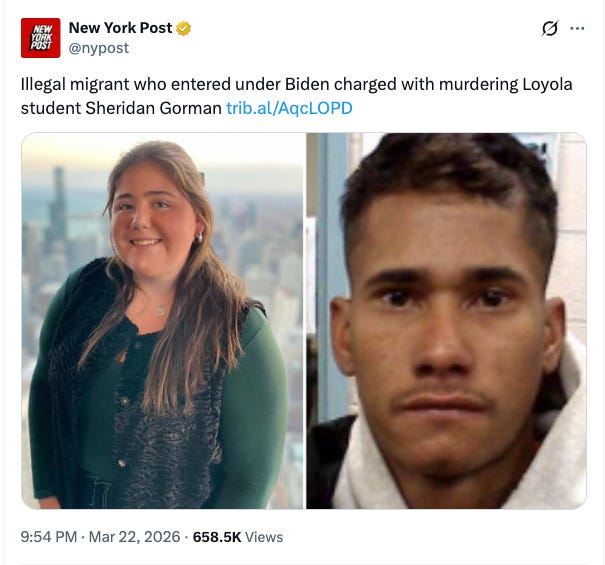The height and width of the screenshot is (565, 605).
Task: Open the left photo of the smiling woman
Action: 164,321
